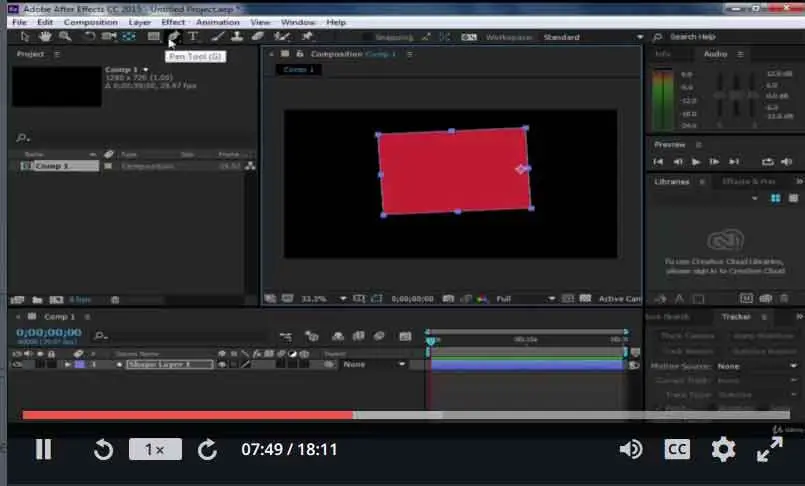Open the Comp 1 thumbnail dropdown arrow

[146, 70]
